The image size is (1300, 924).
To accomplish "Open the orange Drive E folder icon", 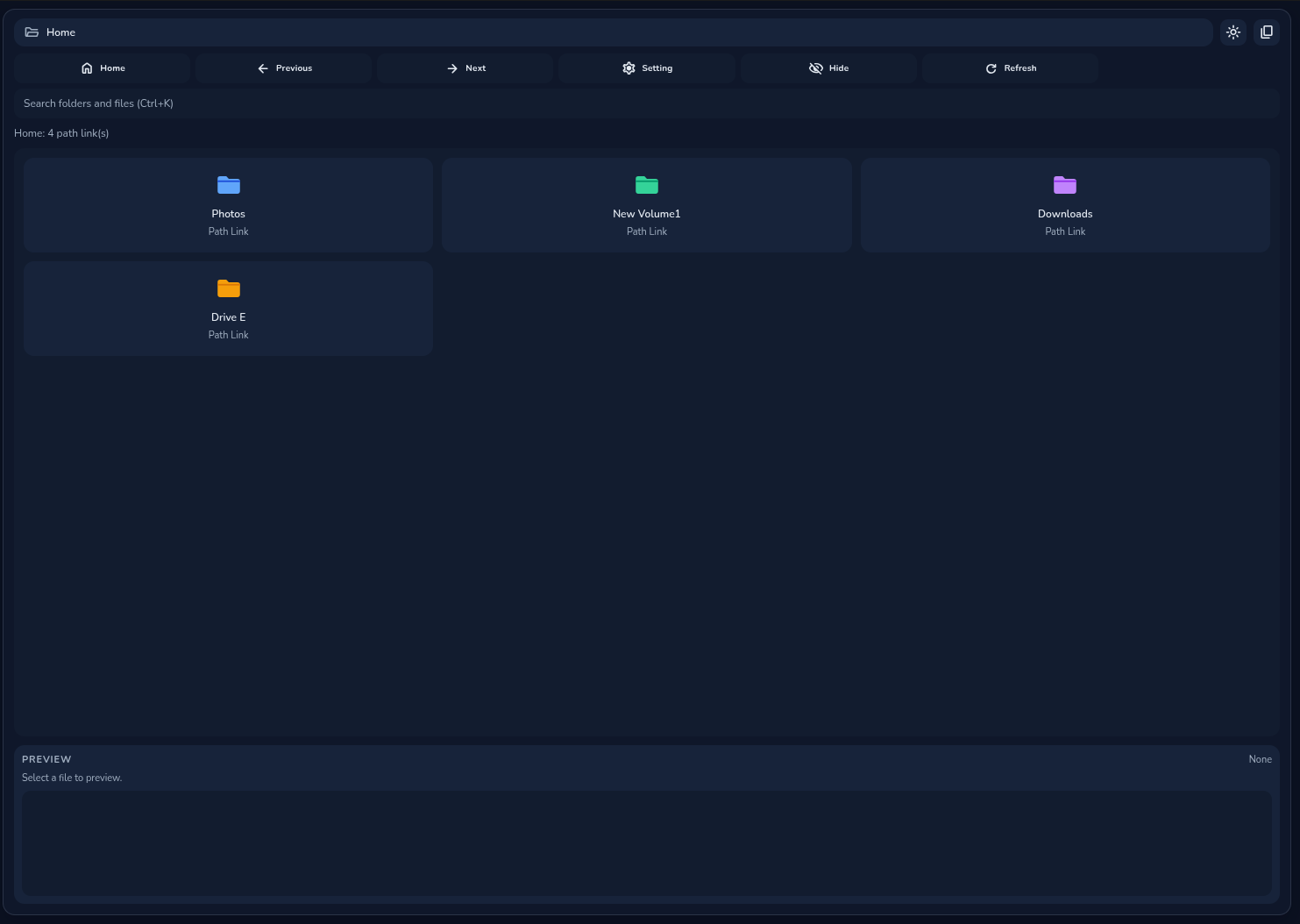I will click(229, 288).
